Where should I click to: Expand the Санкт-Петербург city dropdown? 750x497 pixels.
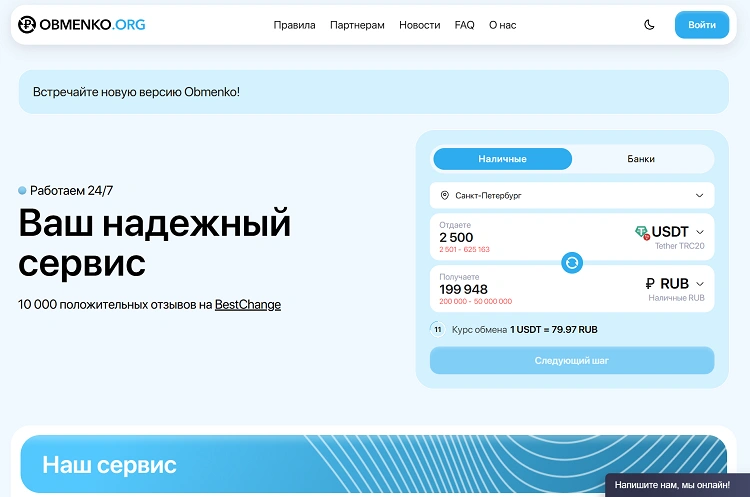(572, 195)
